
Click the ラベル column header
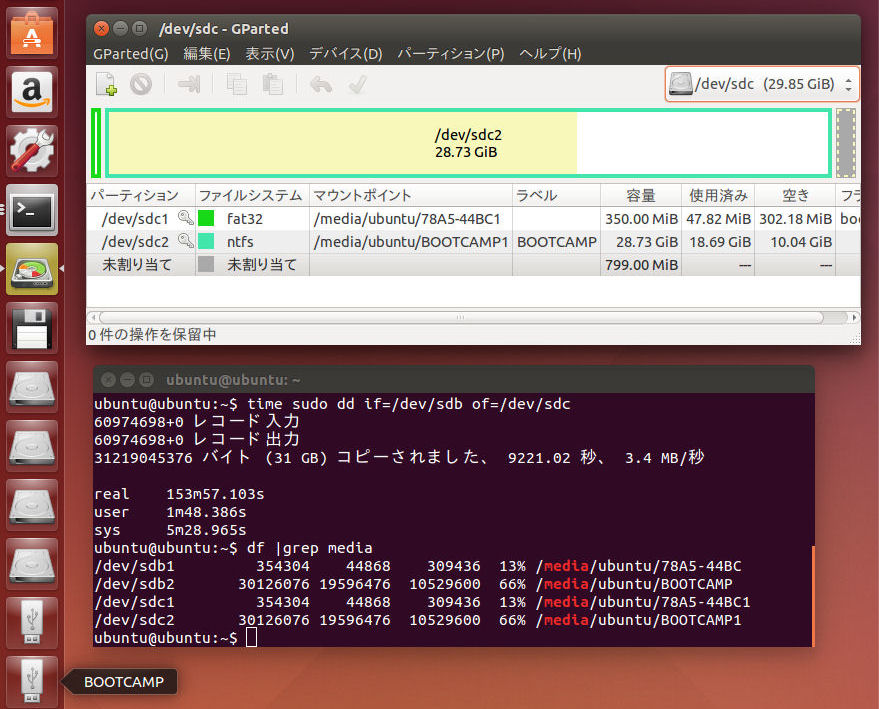click(x=556, y=195)
